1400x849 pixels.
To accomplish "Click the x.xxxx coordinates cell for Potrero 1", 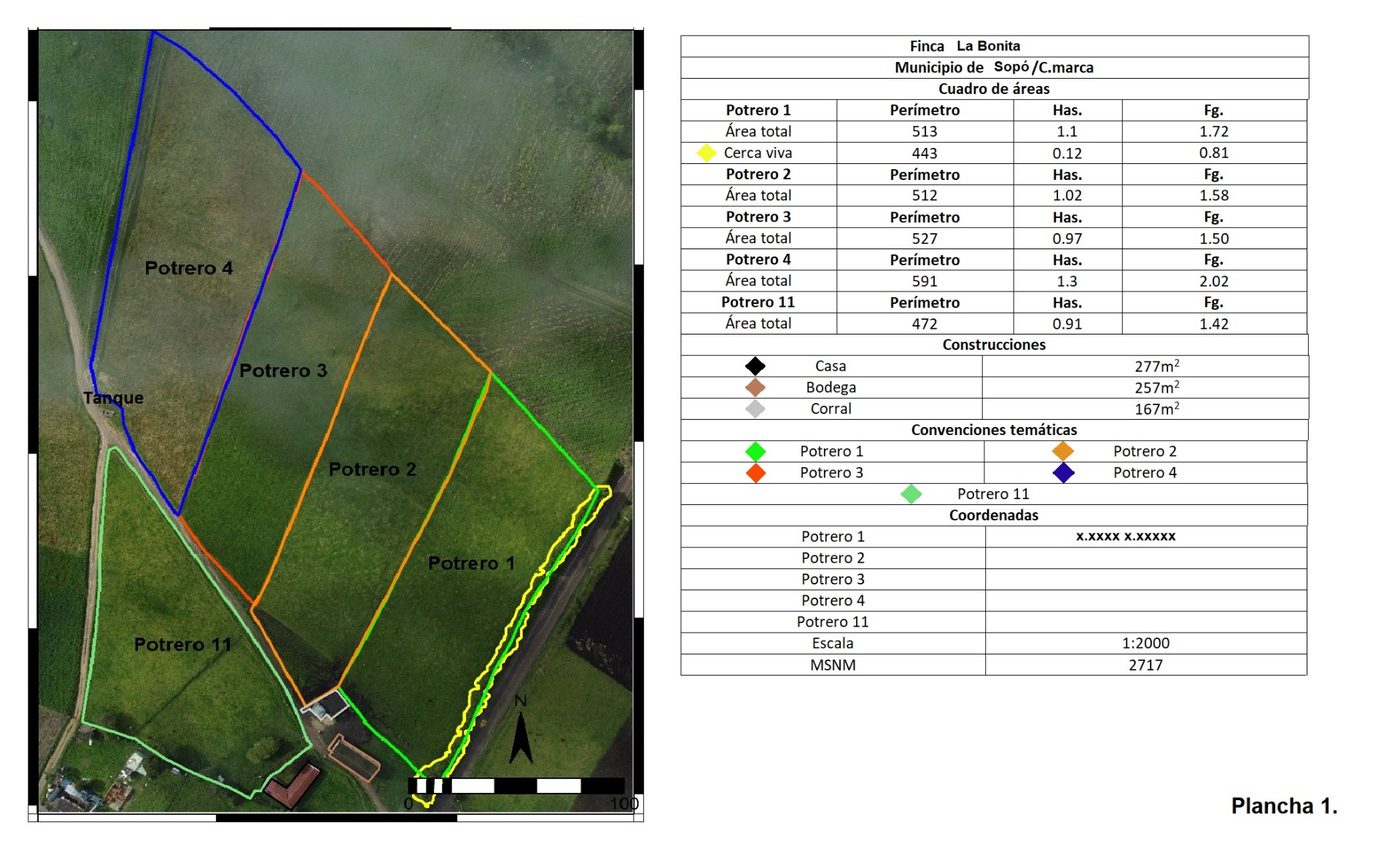I will (x=1125, y=536).
